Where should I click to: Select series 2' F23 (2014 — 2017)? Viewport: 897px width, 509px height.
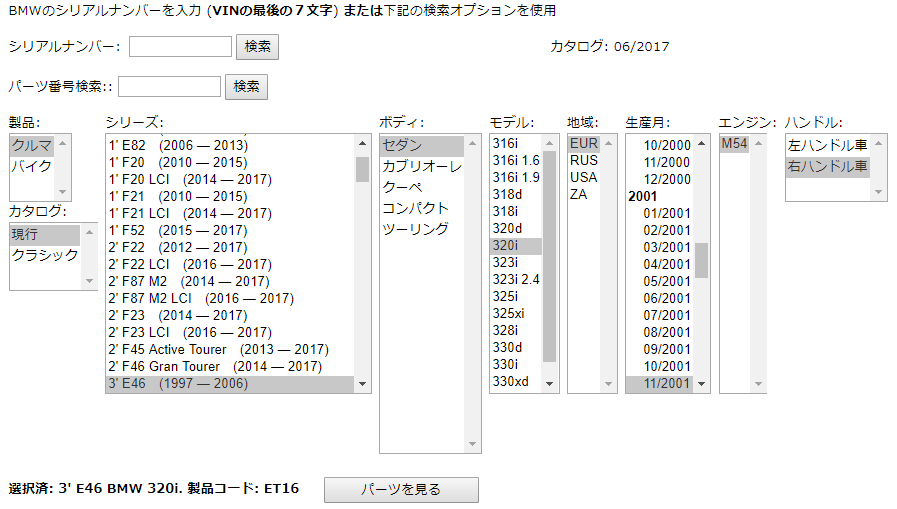(x=231, y=316)
